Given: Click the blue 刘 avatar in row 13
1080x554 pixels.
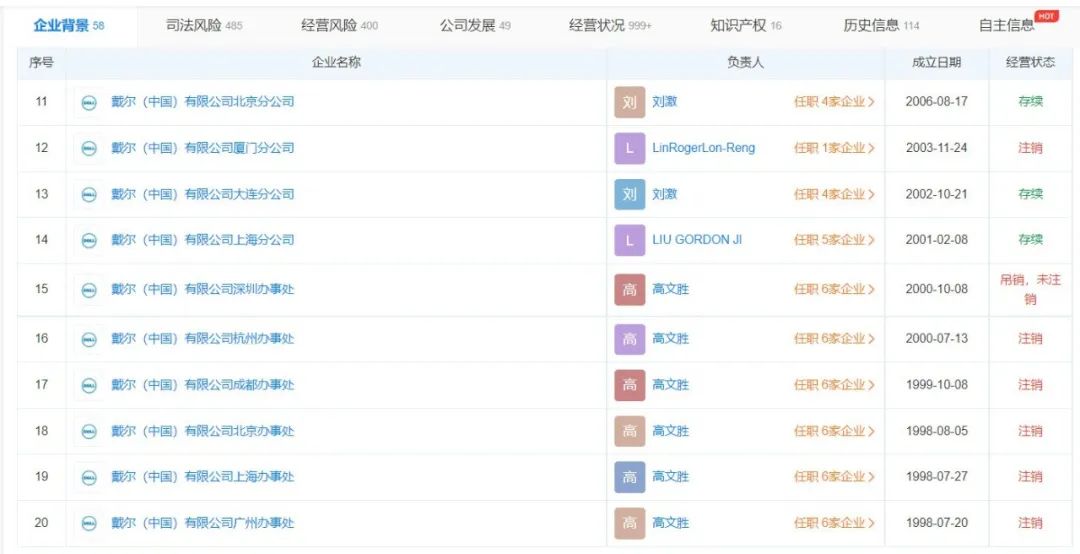Looking at the screenshot, I should [630, 194].
